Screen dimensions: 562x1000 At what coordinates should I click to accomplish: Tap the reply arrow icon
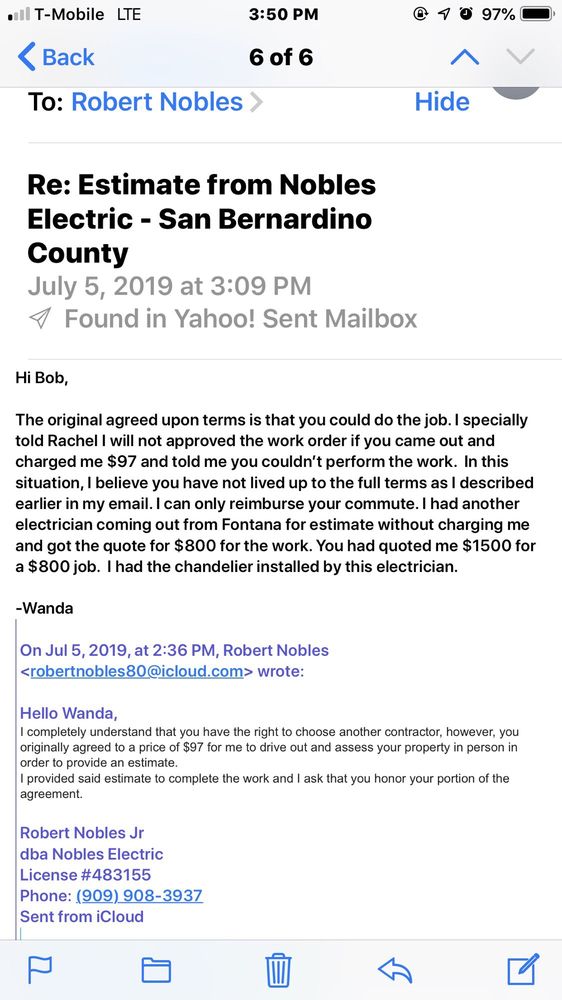[395, 971]
